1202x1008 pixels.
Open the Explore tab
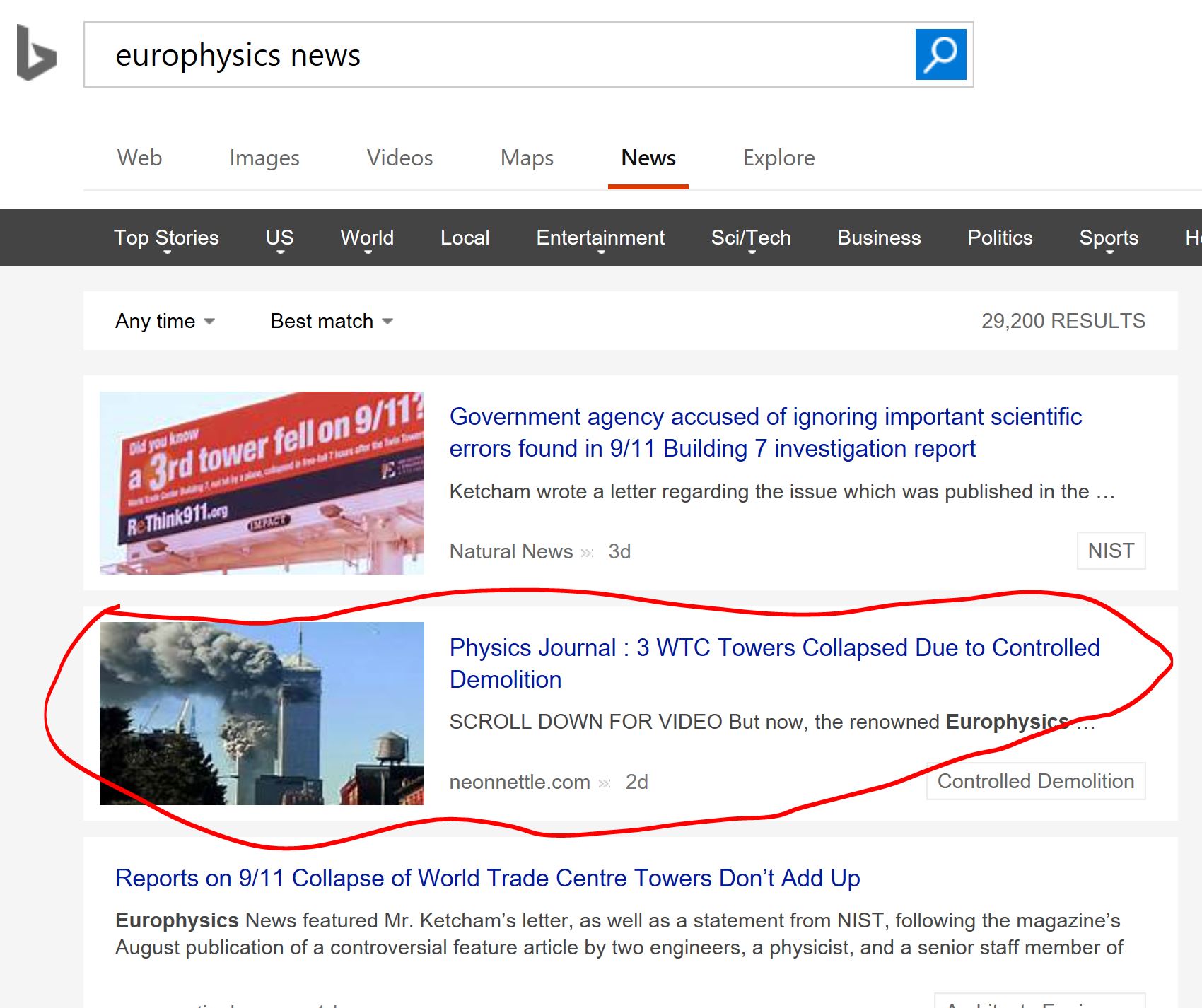[778, 158]
